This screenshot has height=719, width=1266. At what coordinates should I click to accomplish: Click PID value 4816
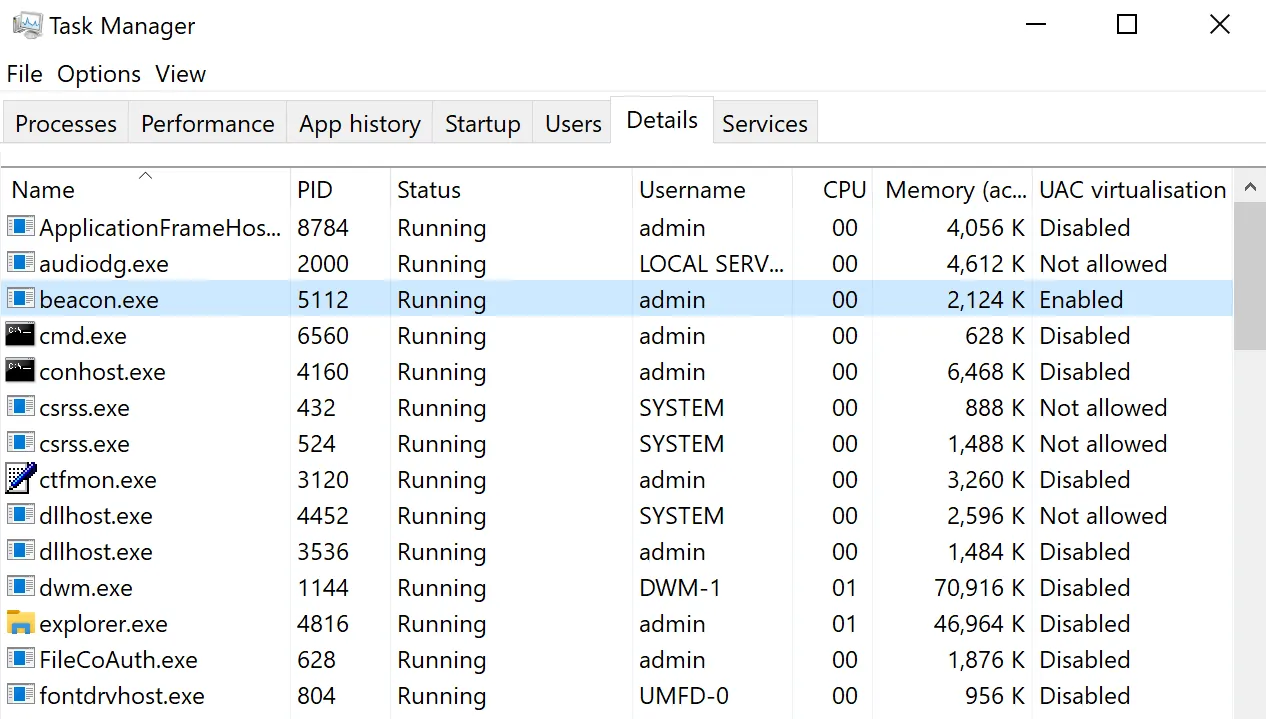coord(323,623)
